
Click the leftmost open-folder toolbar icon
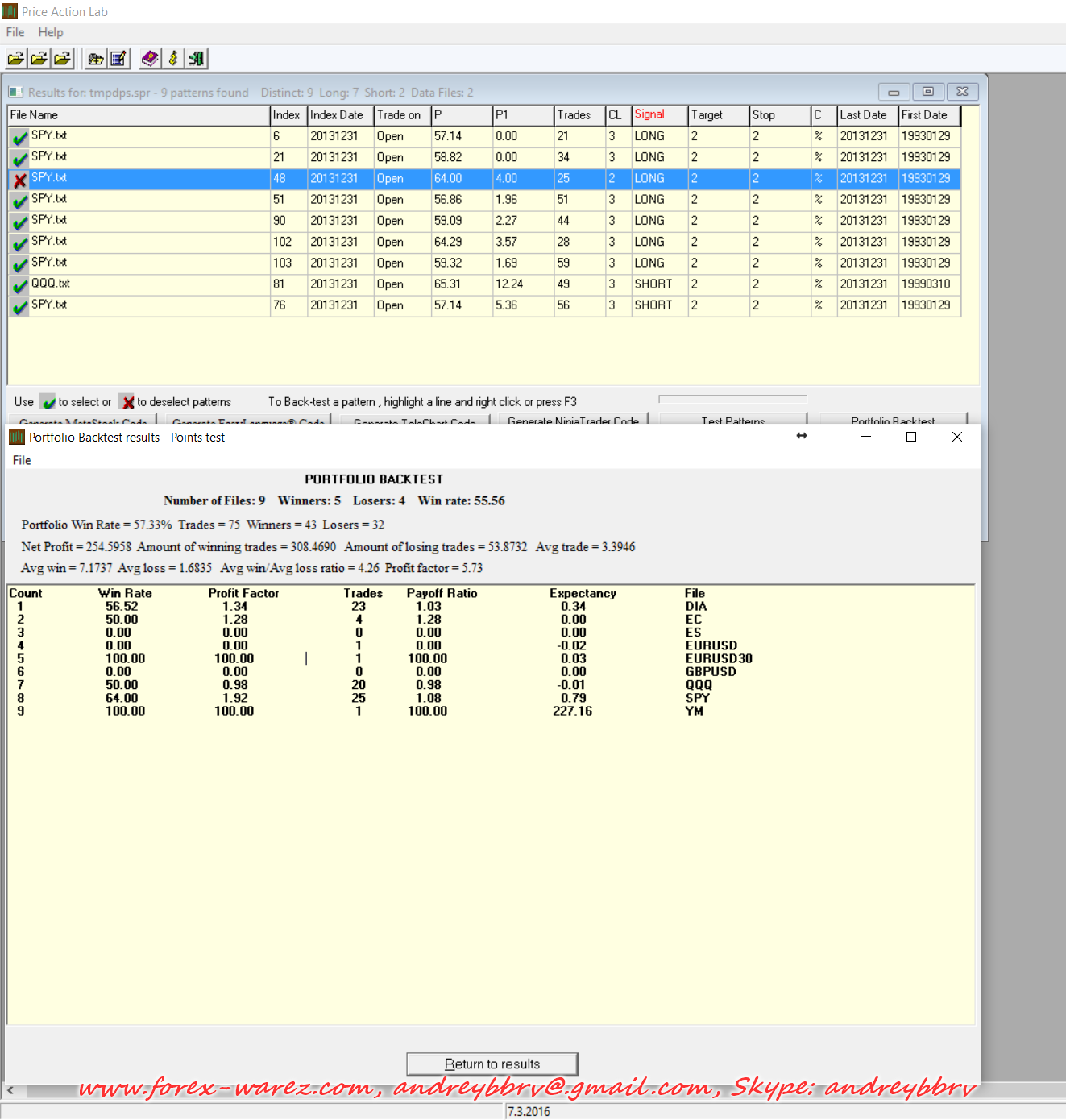coord(16,59)
